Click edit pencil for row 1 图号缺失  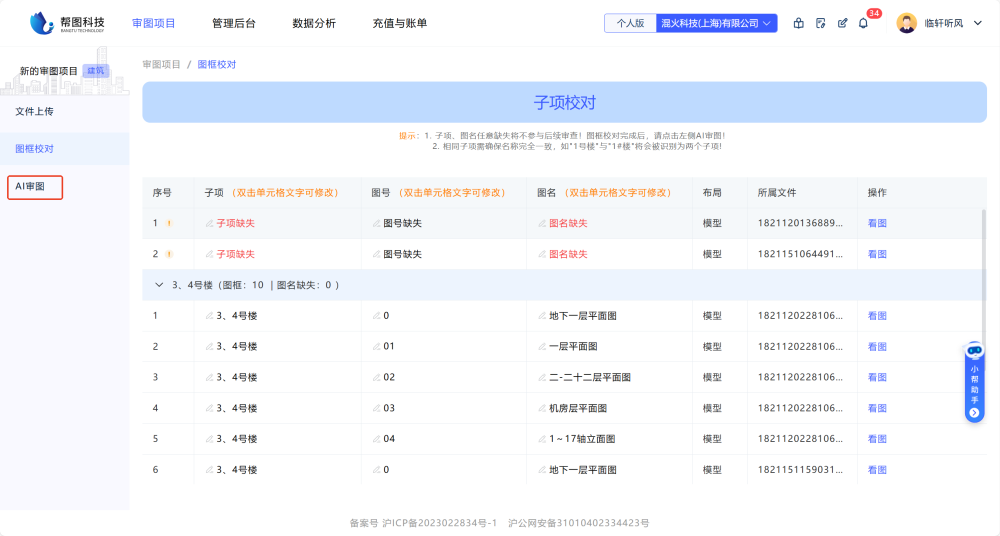376,223
